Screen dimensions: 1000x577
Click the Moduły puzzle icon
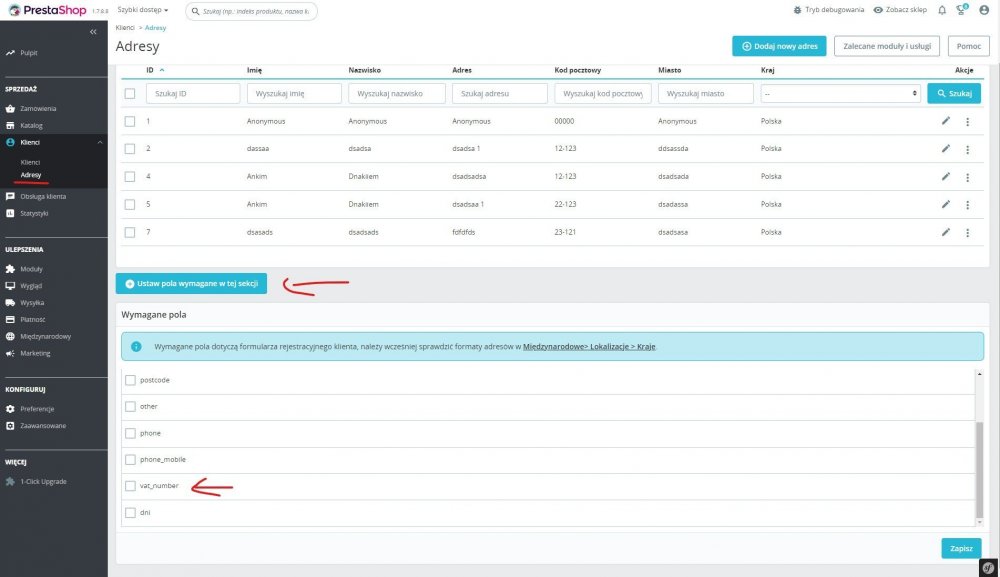(x=10, y=269)
